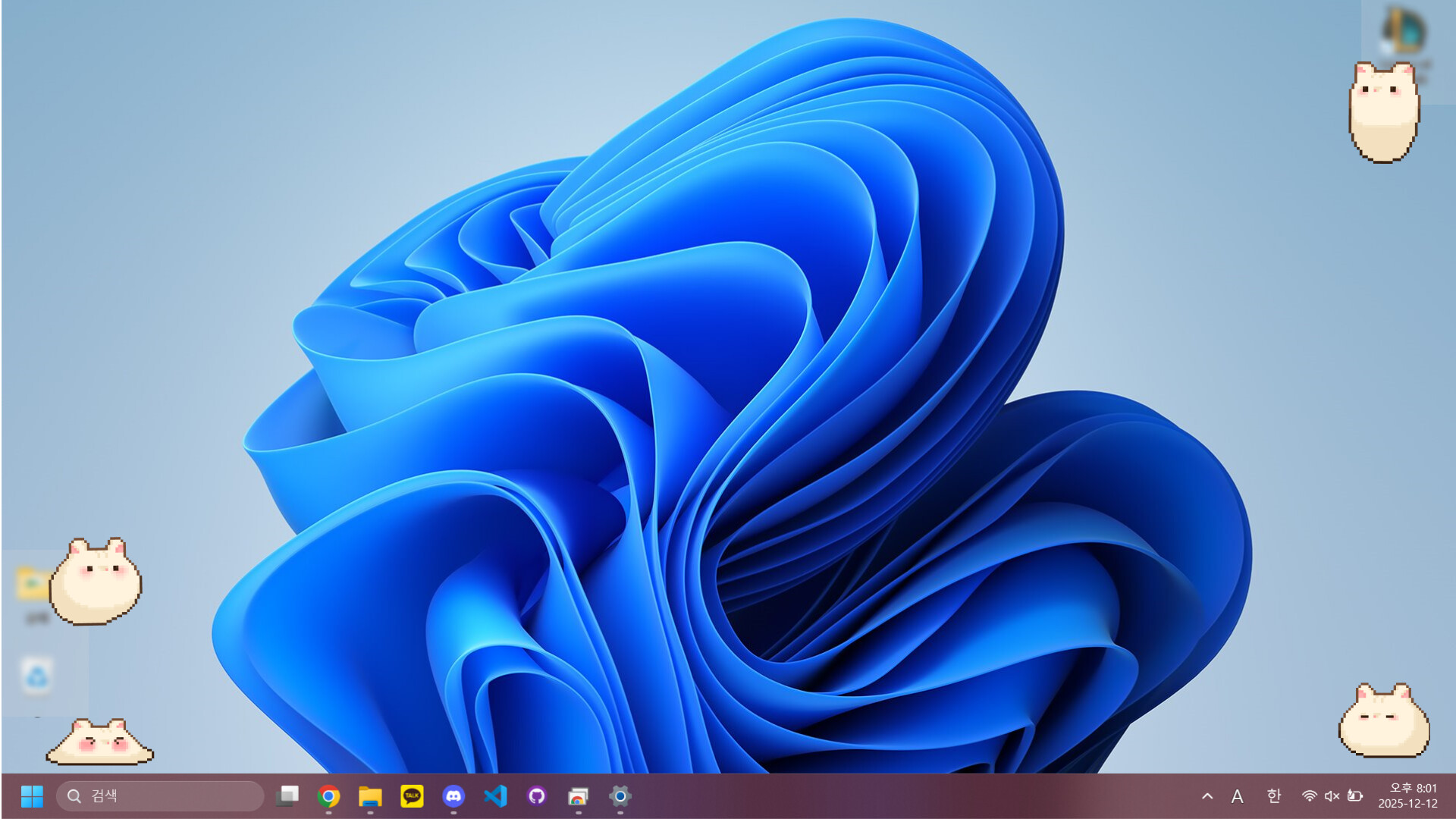Viewport: 1456px width, 819px height.
Task: Open Discord from the taskbar
Action: [453, 796]
